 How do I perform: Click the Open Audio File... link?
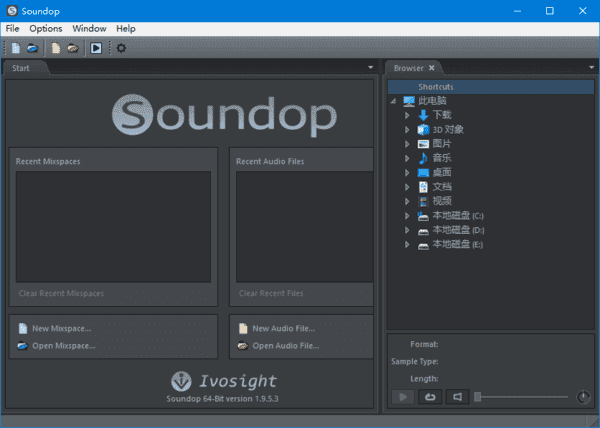coord(285,346)
